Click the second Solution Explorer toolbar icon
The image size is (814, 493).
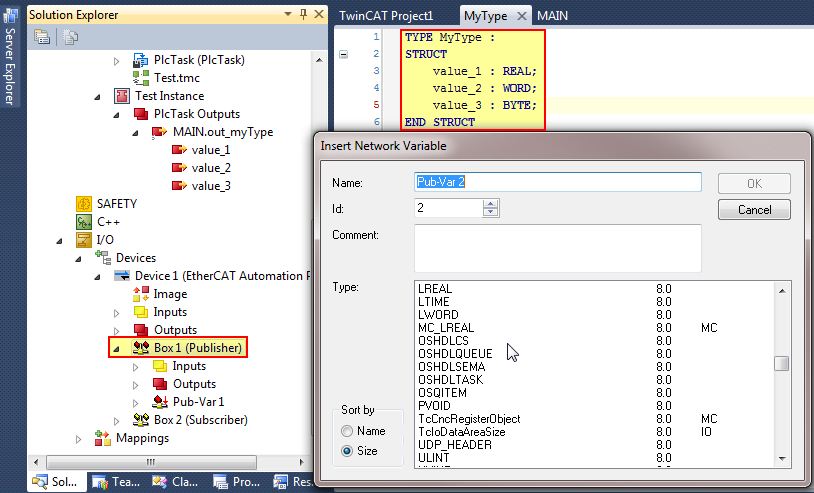pyautogui.click(x=70, y=37)
